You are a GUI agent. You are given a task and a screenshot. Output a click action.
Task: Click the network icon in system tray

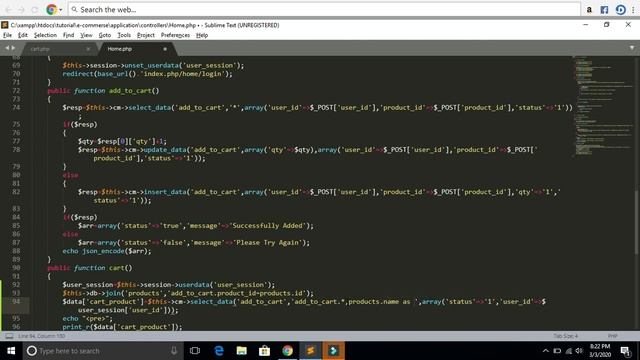pos(569,351)
